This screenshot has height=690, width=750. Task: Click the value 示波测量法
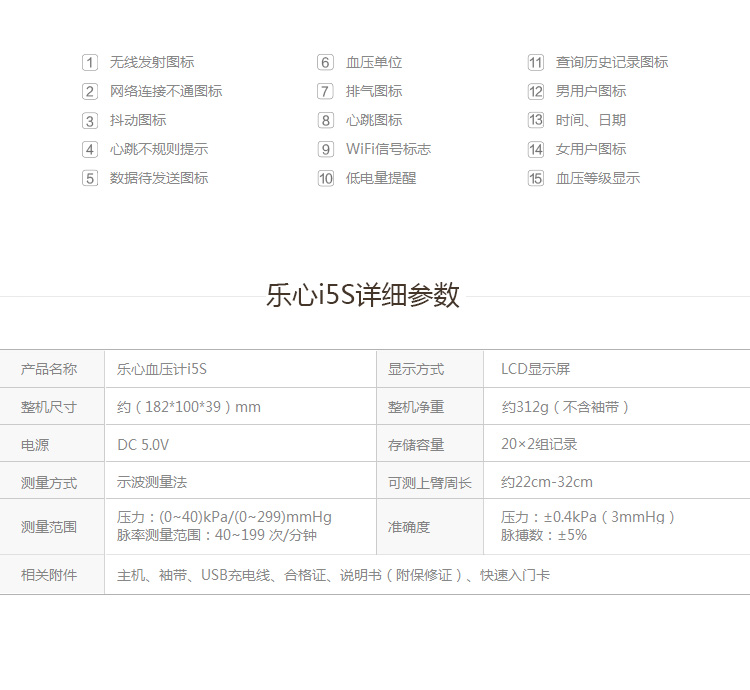tap(152, 482)
